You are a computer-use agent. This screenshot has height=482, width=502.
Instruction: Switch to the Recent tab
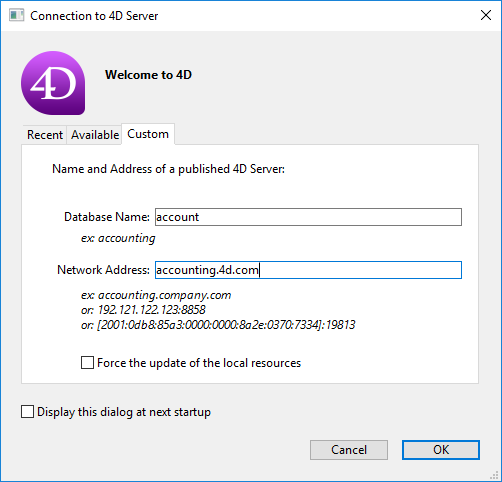[x=45, y=135]
